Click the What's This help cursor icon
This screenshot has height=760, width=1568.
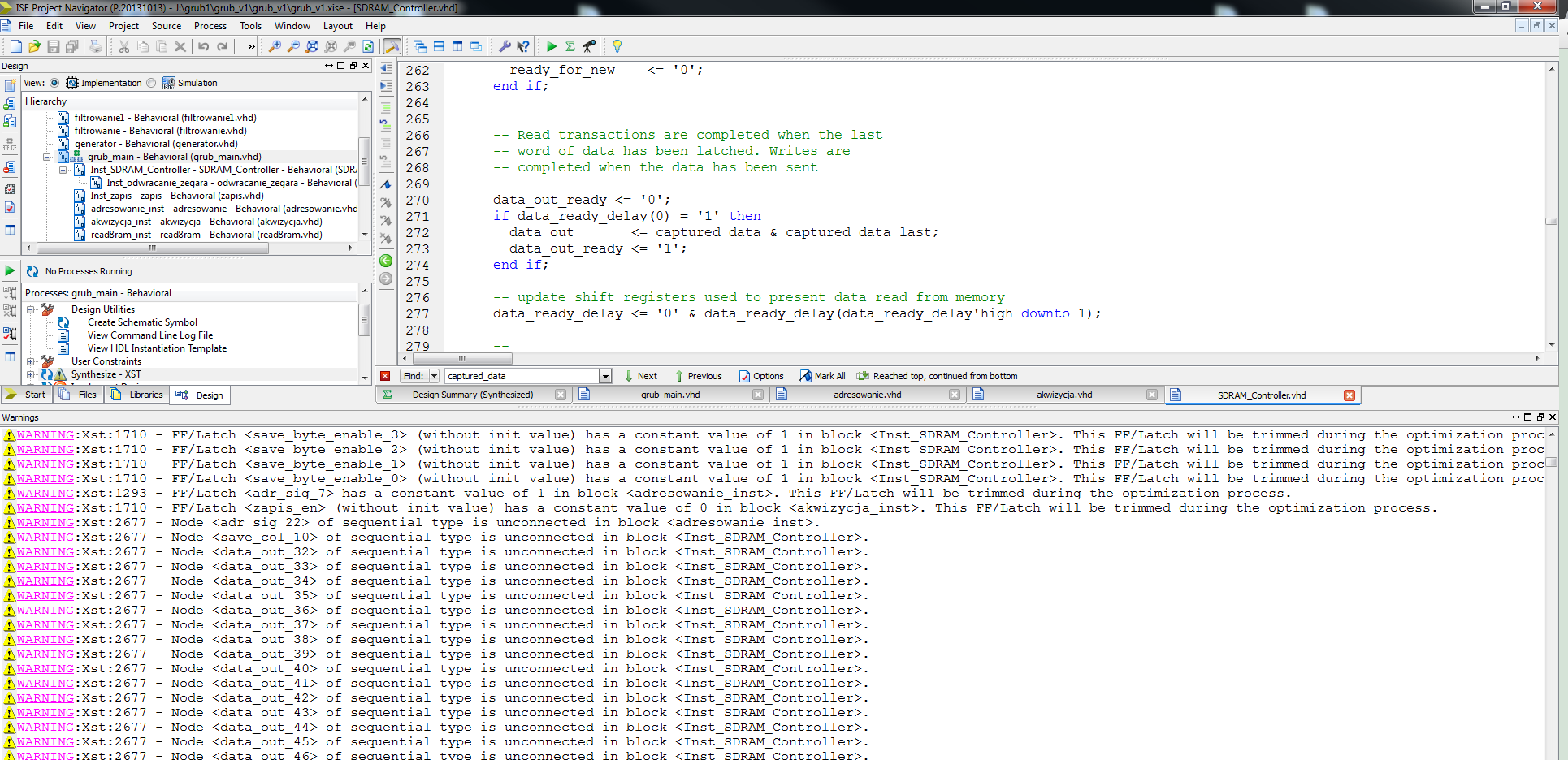click(x=523, y=46)
